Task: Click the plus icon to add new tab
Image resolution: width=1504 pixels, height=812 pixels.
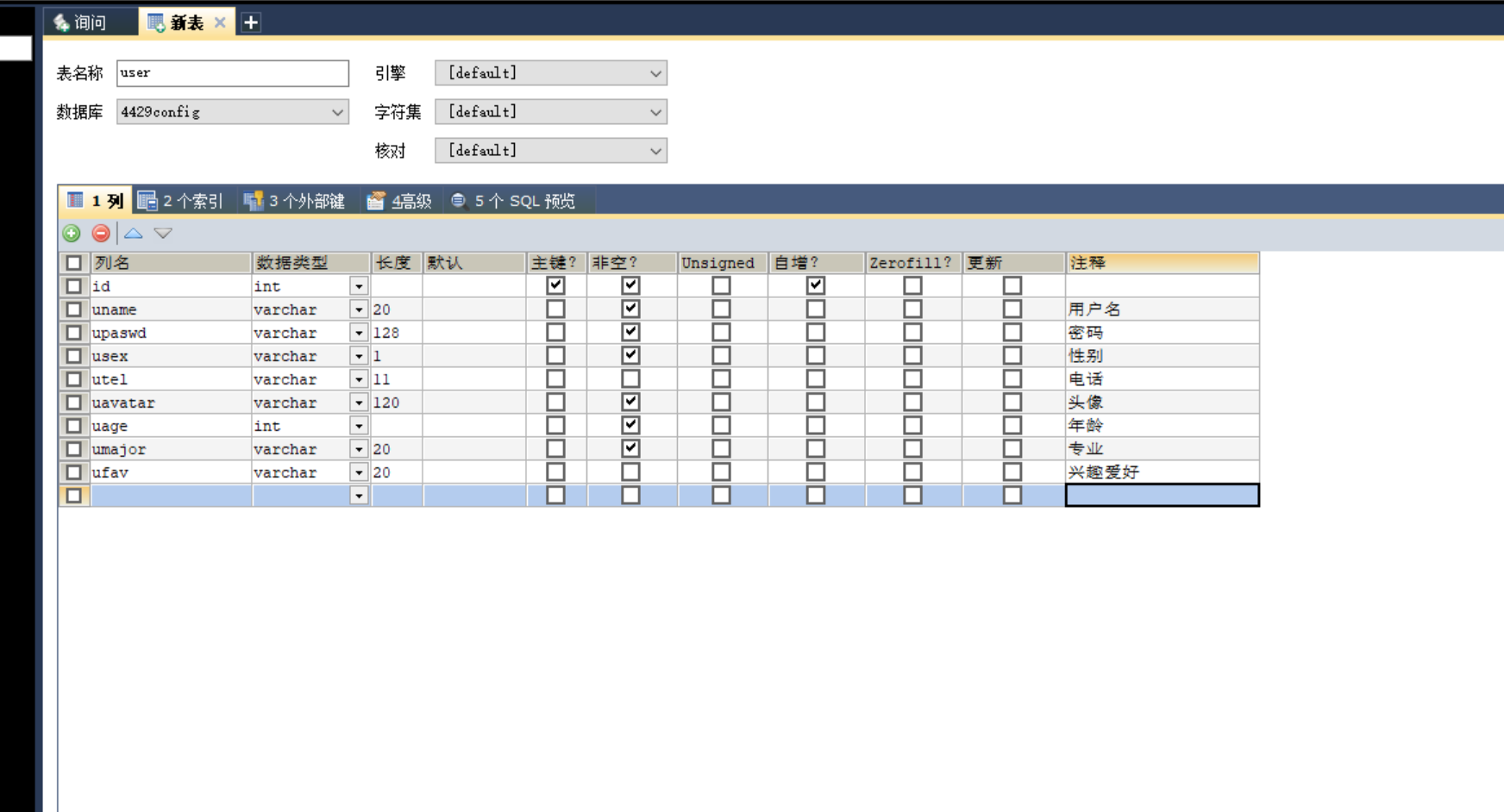Action: (x=251, y=22)
